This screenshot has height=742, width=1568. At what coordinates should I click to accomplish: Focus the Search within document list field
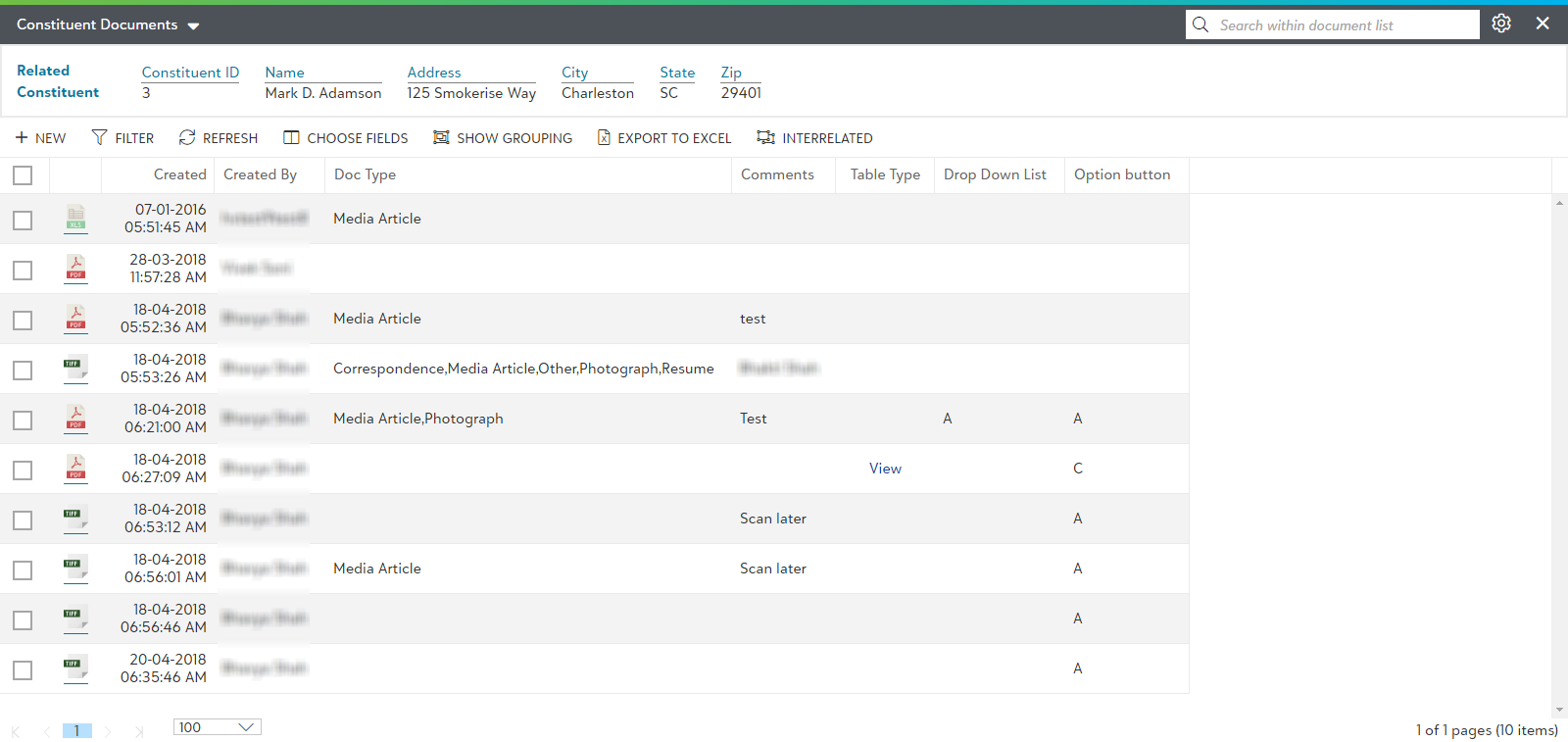[x=1343, y=25]
